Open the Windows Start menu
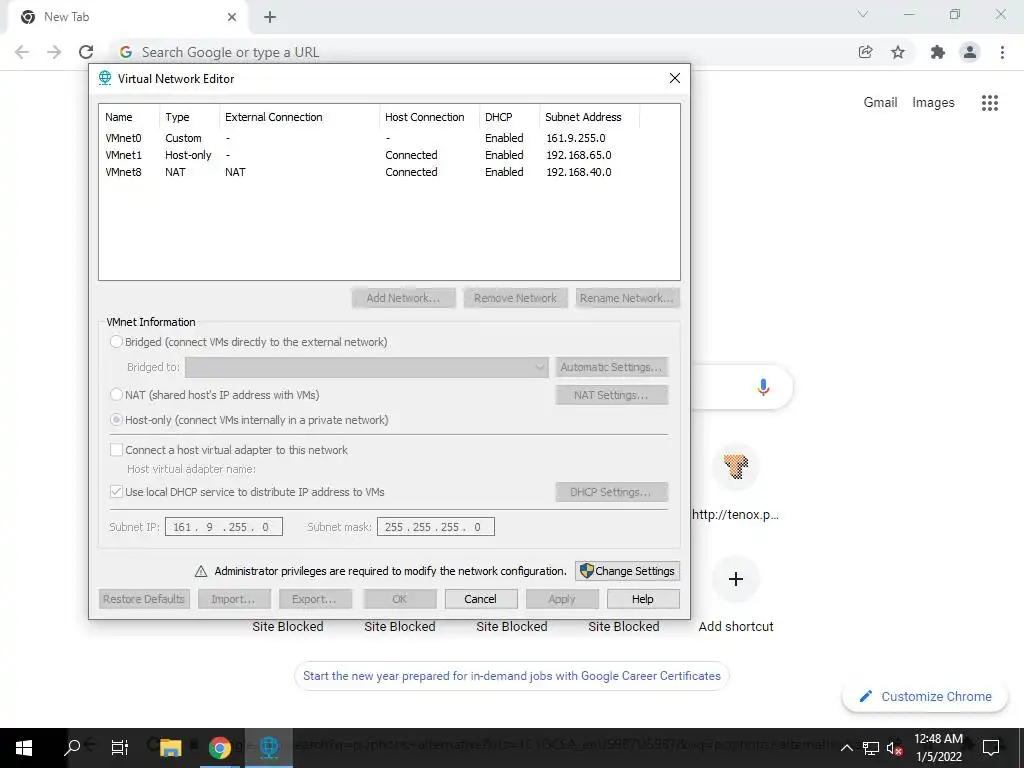This screenshot has width=1024, height=768. [24, 748]
